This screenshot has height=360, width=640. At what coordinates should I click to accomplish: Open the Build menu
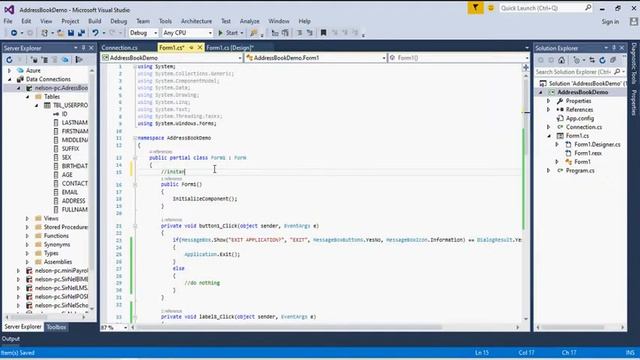coord(95,21)
